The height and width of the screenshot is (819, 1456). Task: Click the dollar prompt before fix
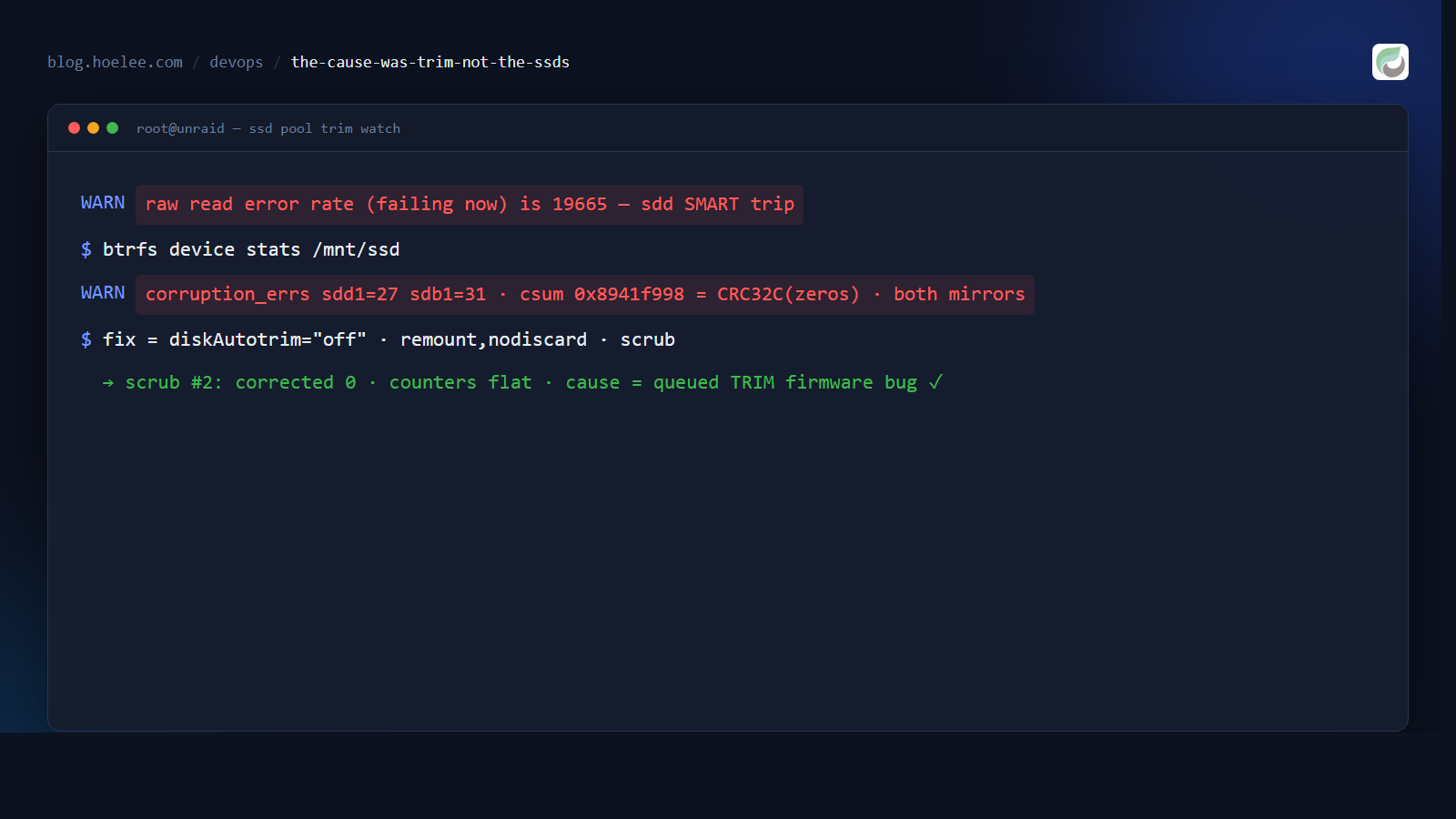click(x=86, y=339)
